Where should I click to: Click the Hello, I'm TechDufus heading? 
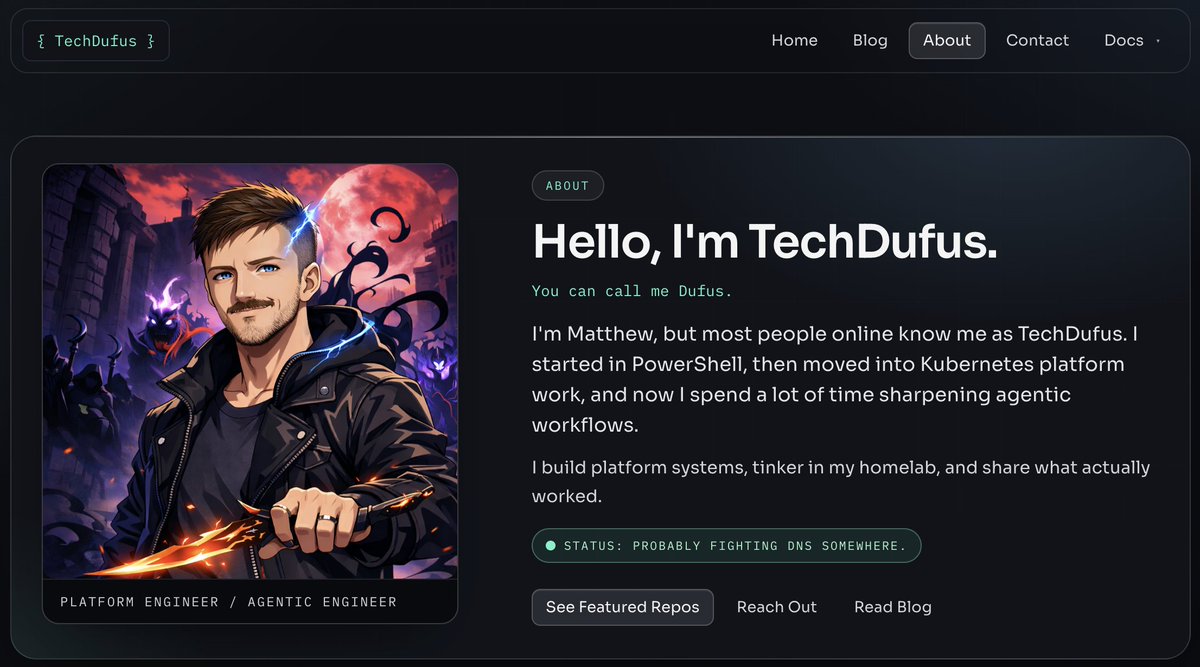tap(766, 241)
